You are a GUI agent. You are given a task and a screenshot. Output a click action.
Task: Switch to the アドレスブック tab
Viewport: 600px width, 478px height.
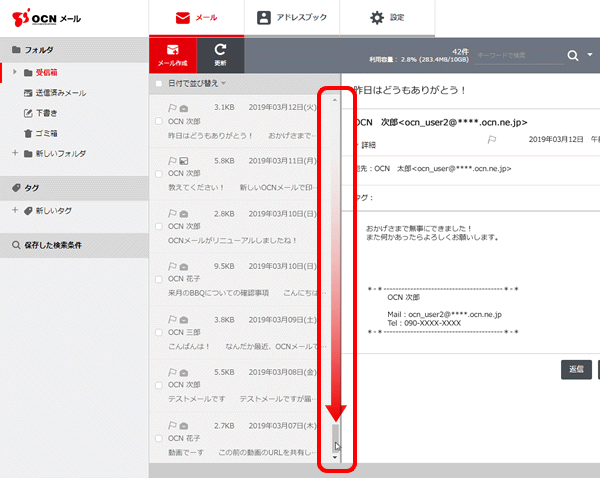pyautogui.click(x=292, y=18)
